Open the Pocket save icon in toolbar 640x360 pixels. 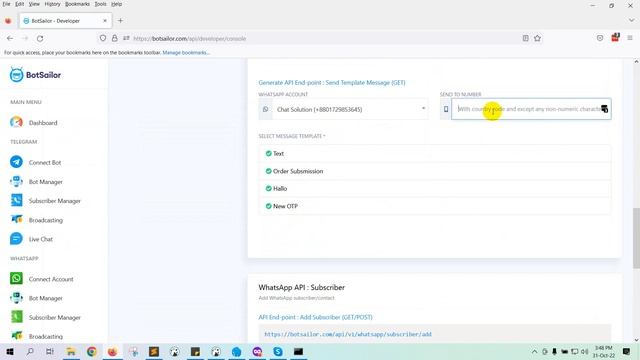point(600,38)
